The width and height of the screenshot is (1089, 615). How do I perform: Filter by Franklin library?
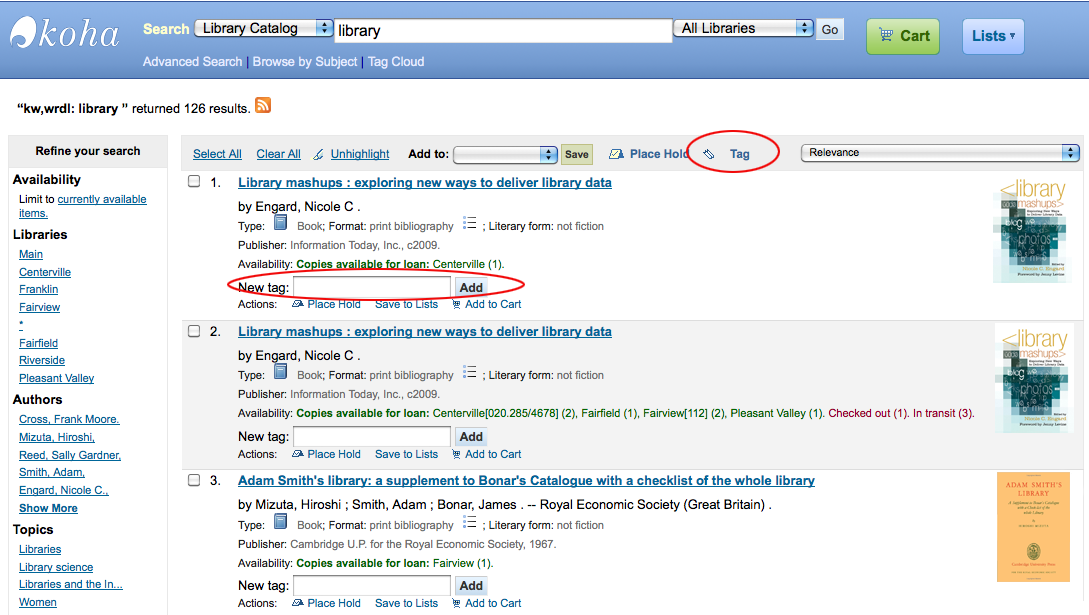tap(38, 289)
